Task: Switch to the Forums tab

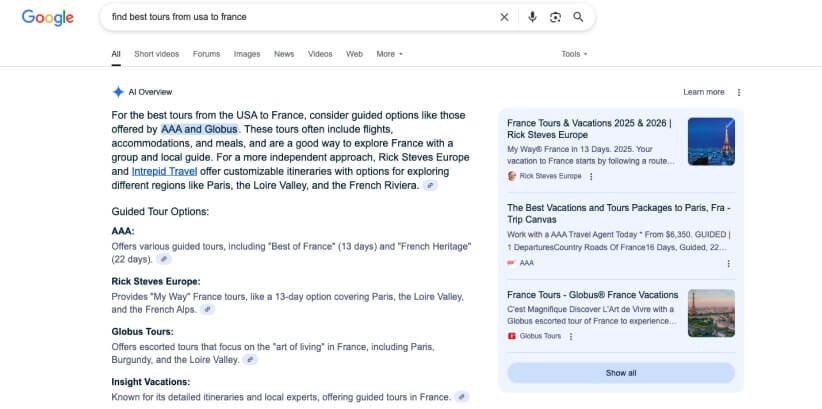Action: click(207, 54)
